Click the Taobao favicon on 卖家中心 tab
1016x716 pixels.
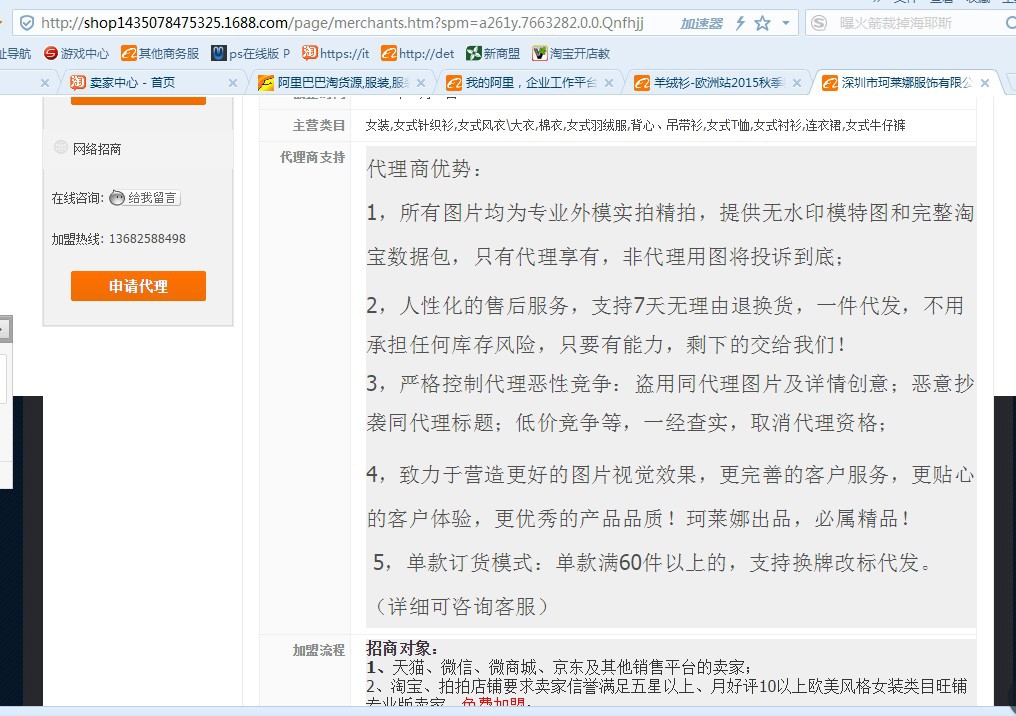pyautogui.click(x=78, y=82)
